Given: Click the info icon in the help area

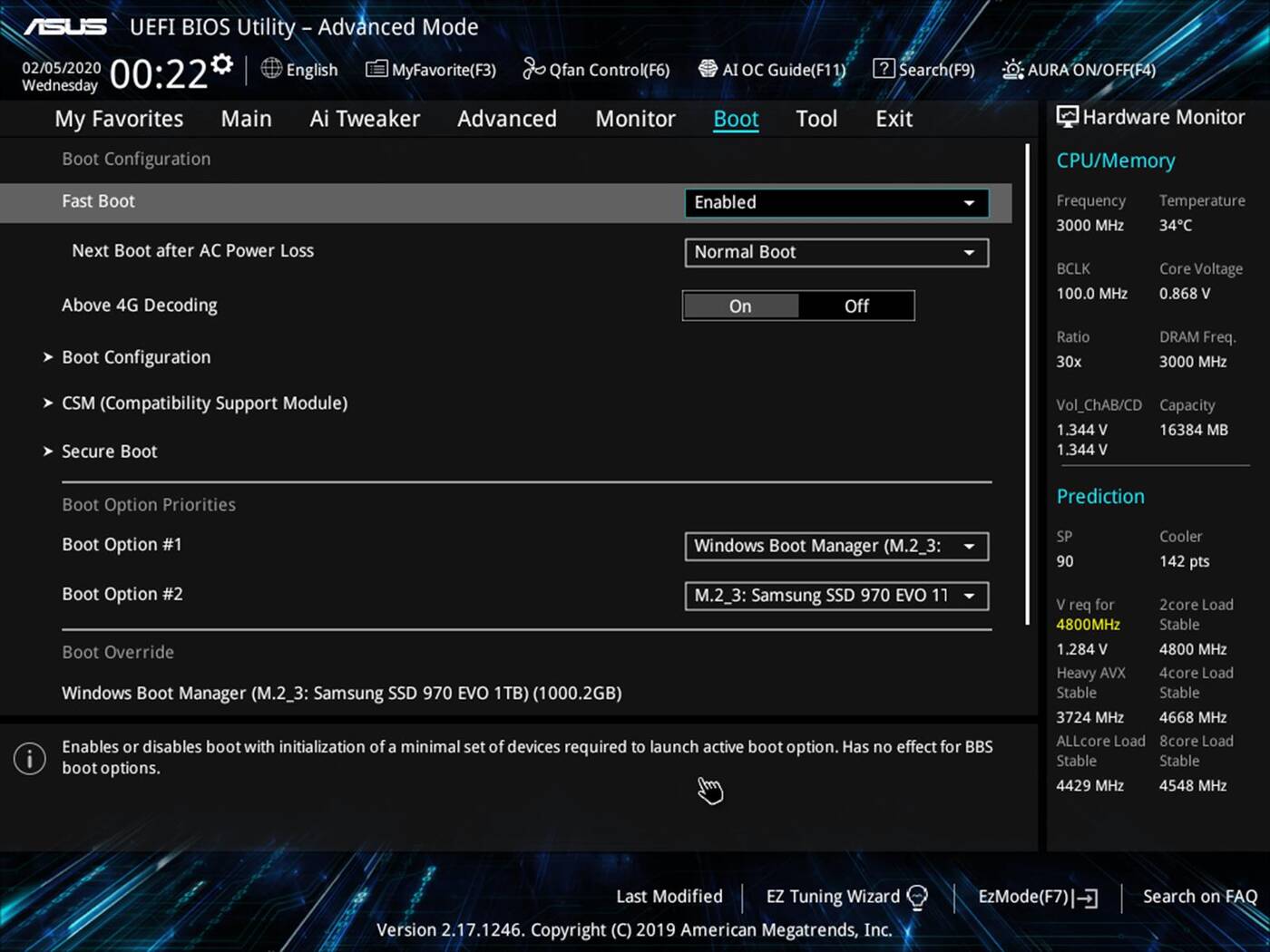Looking at the screenshot, I should click(29, 758).
